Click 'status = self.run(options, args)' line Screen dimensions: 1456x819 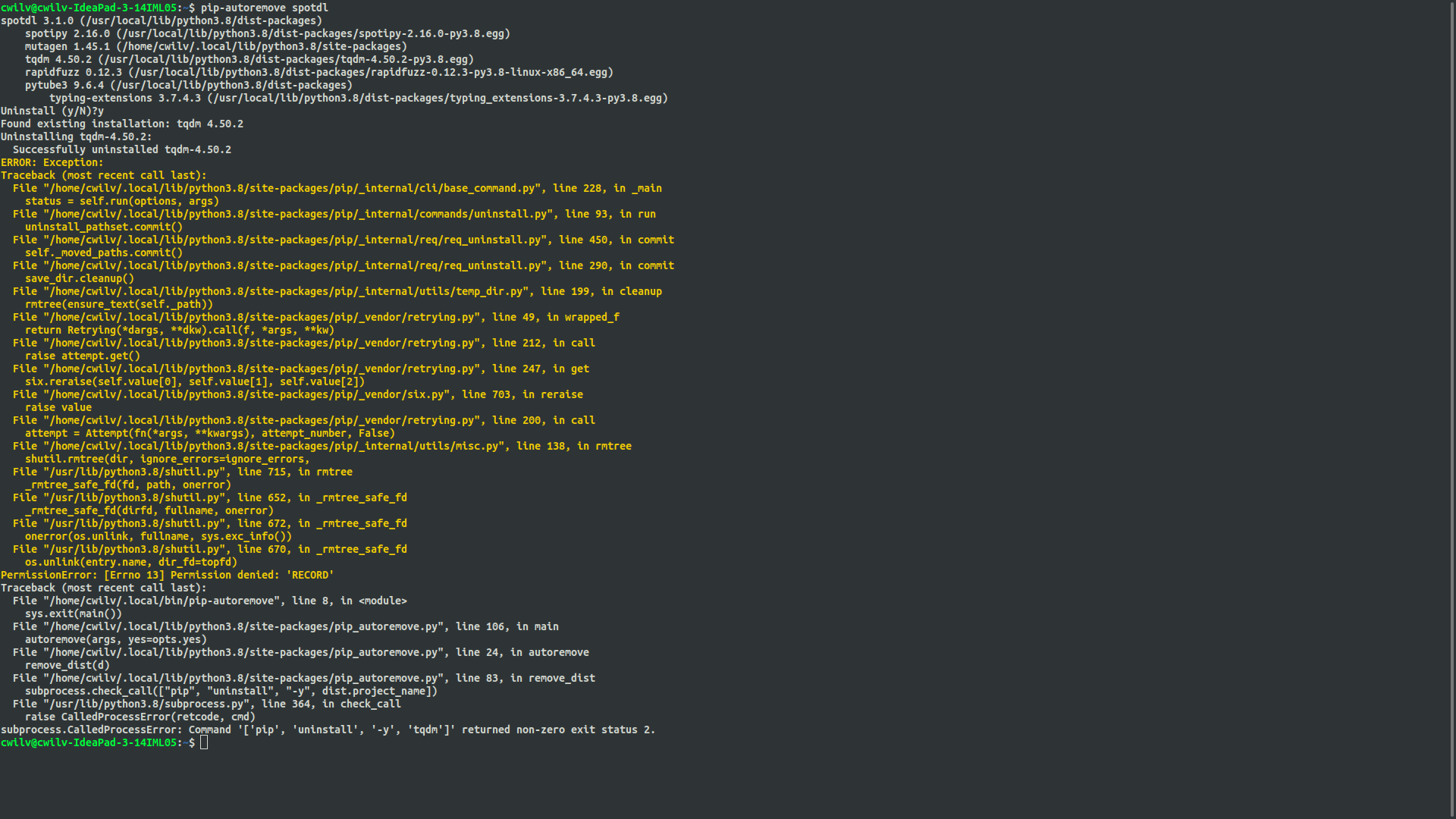coord(121,201)
